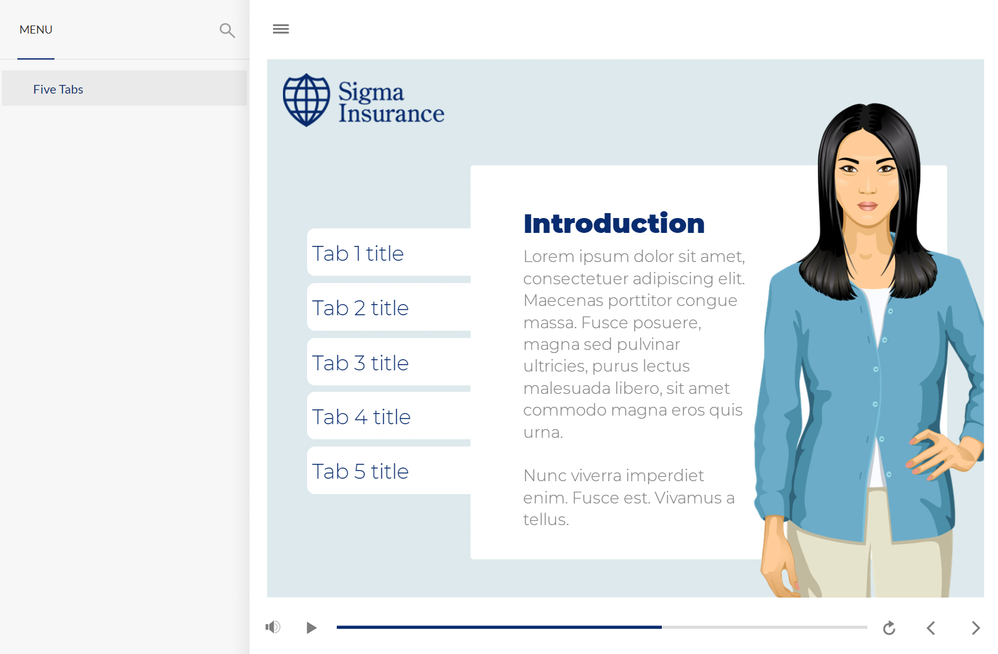Click the Sigma Insurance text logo

390,103
